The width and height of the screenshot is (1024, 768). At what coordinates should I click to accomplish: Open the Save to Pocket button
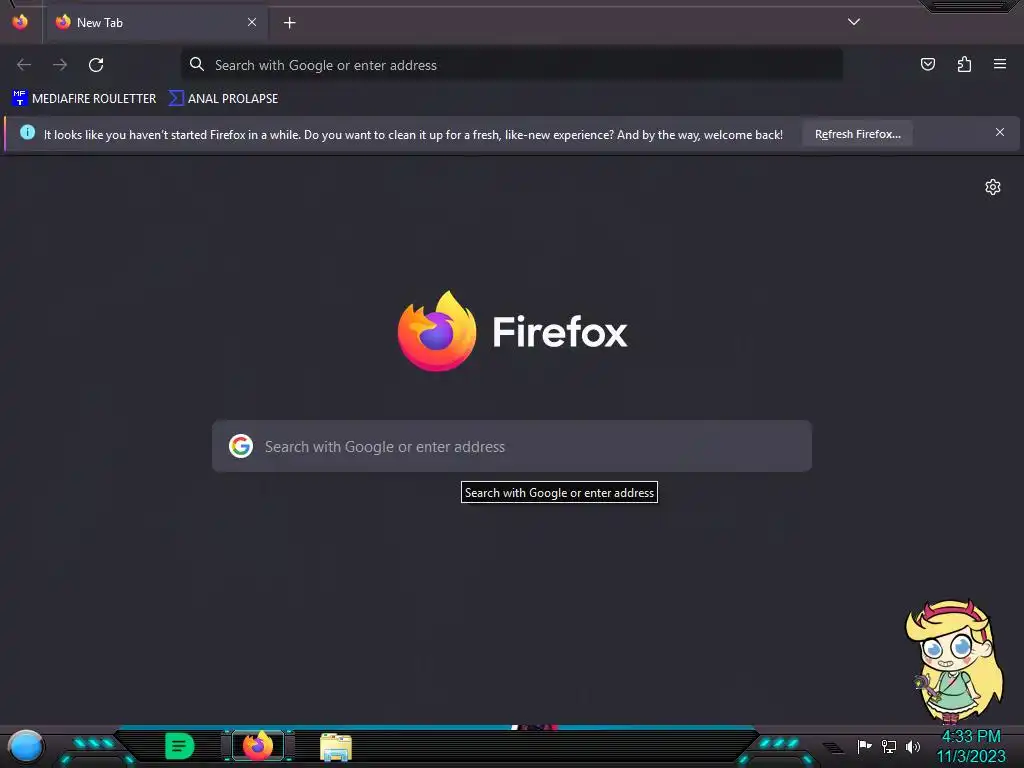[x=927, y=64]
